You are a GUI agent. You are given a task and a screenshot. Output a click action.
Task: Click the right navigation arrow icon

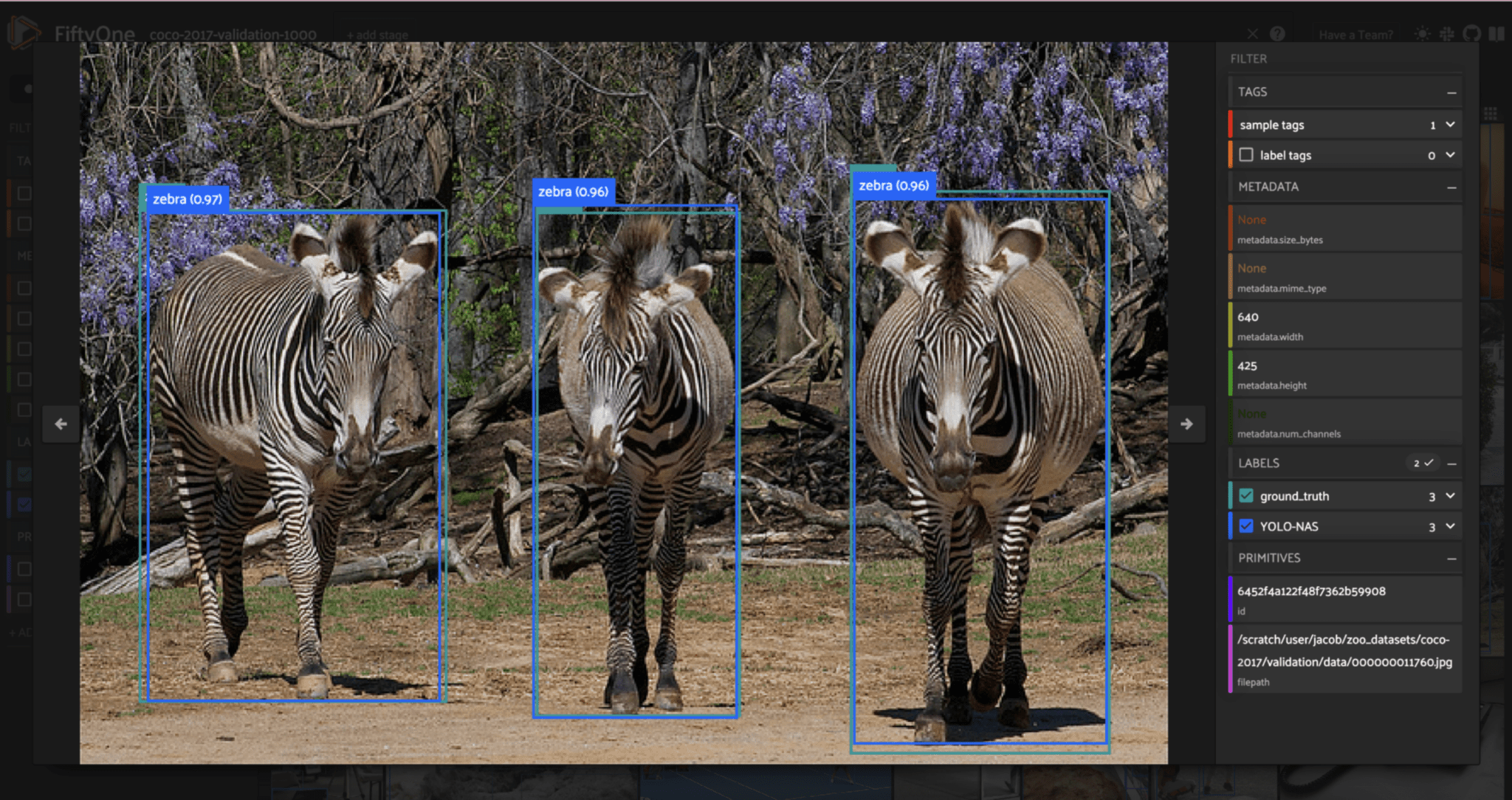coord(1186,424)
